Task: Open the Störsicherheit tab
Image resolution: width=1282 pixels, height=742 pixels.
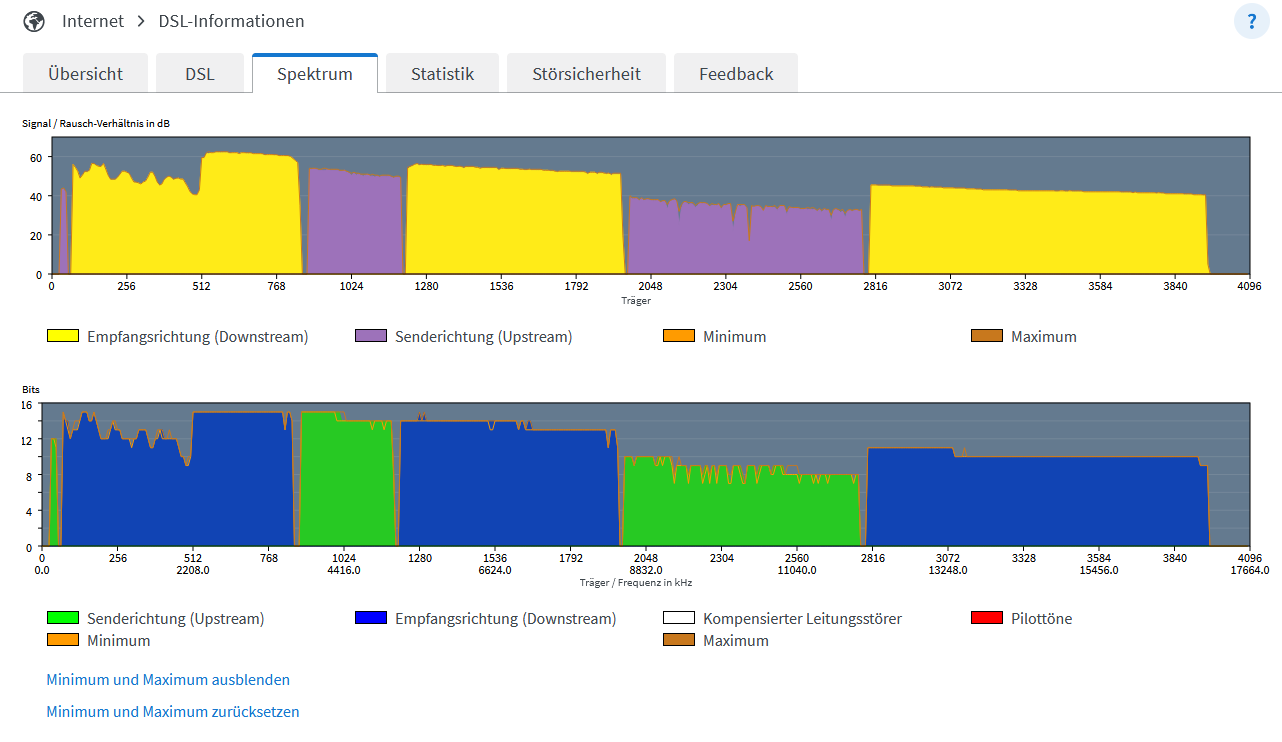Action: [x=586, y=74]
